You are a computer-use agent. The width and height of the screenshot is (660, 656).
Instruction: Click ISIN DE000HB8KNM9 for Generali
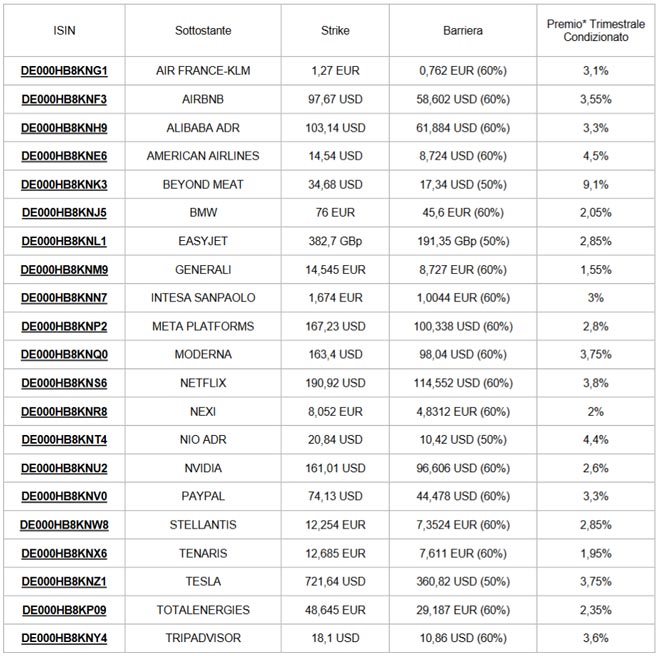(x=64, y=270)
